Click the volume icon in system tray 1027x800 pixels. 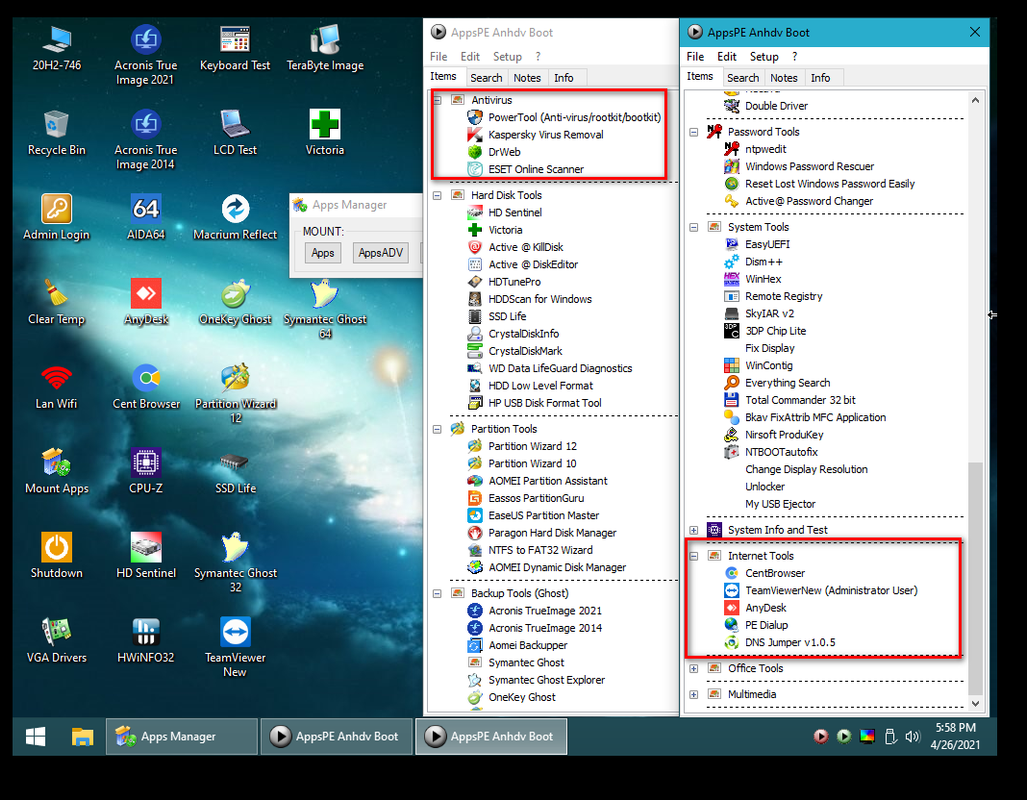[912, 736]
